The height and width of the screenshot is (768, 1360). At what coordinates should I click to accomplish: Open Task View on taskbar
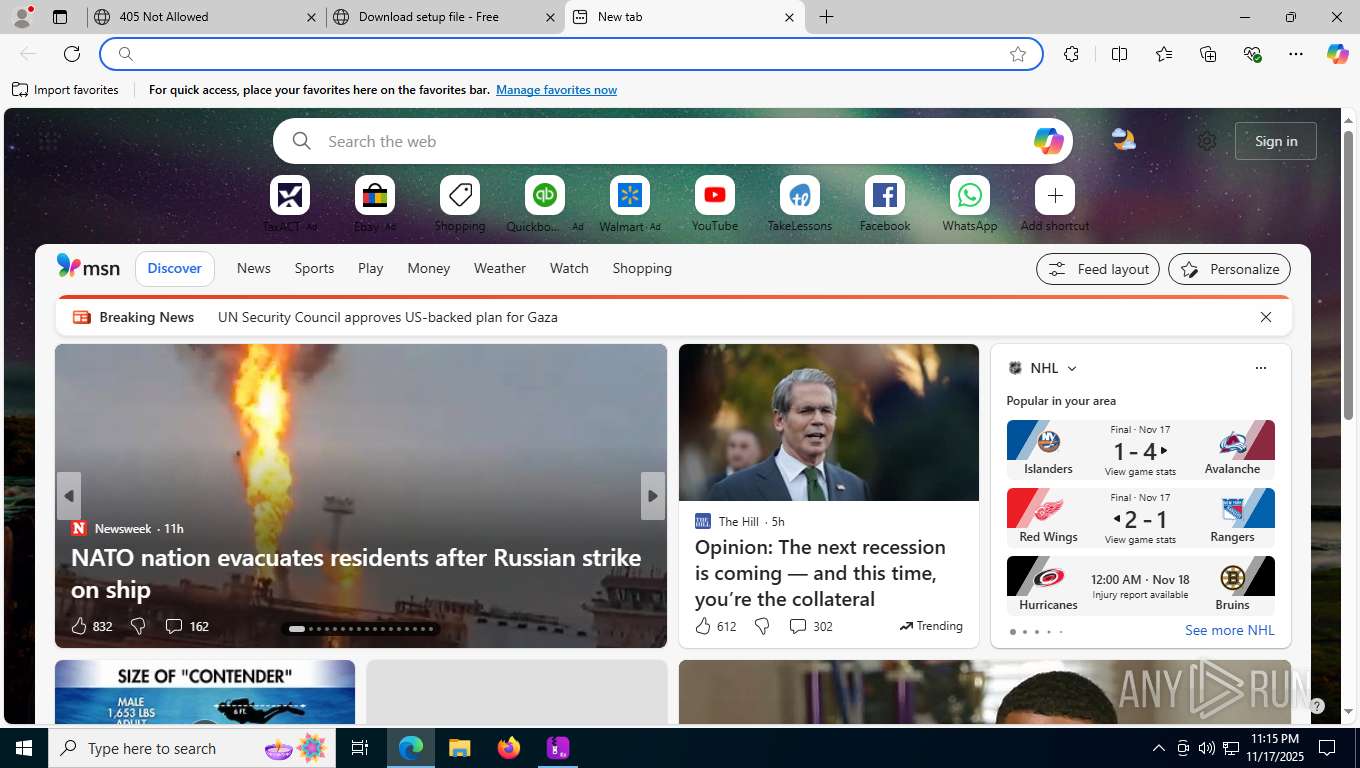(360, 748)
